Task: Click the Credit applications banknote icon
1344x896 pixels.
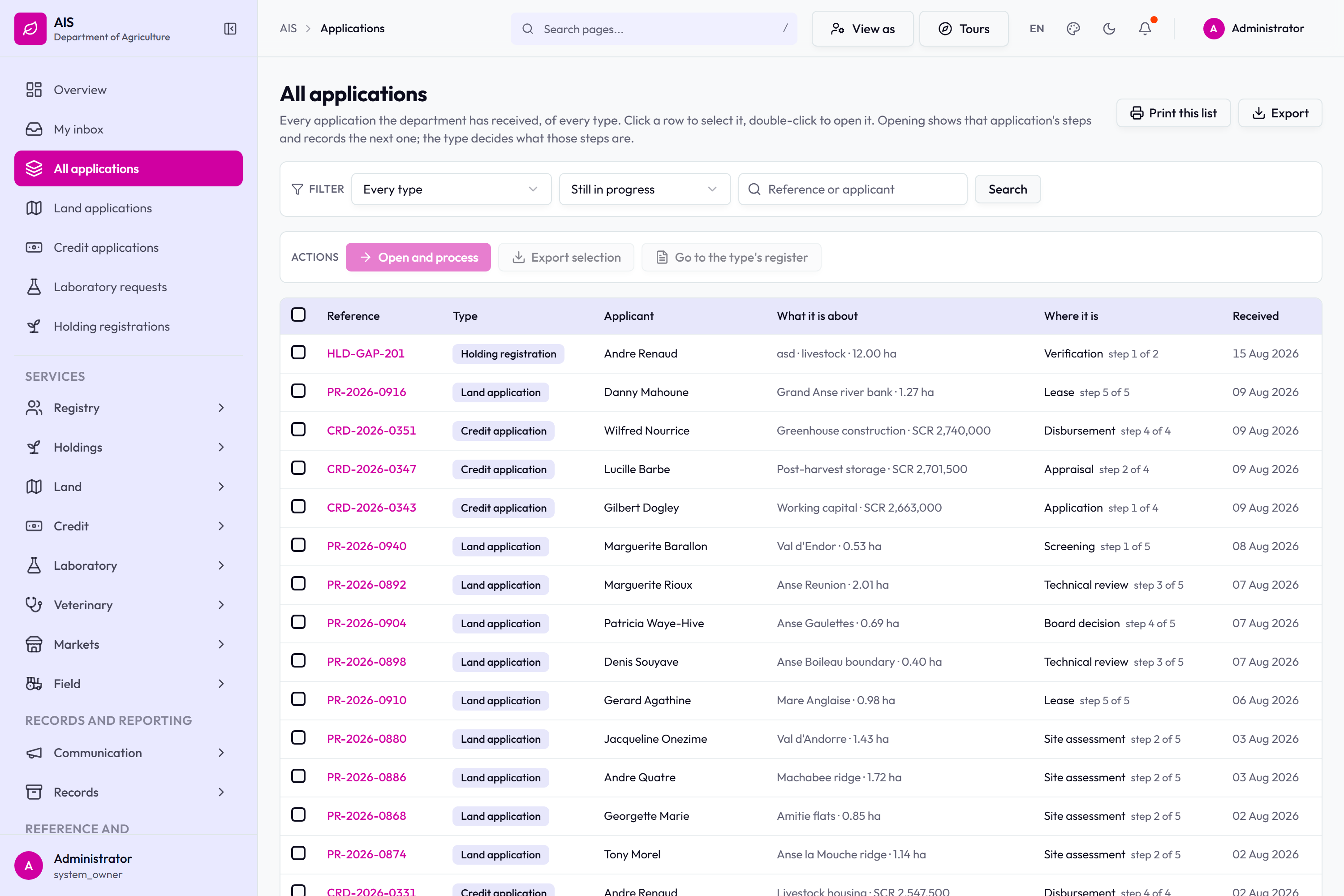Action: pyautogui.click(x=34, y=247)
